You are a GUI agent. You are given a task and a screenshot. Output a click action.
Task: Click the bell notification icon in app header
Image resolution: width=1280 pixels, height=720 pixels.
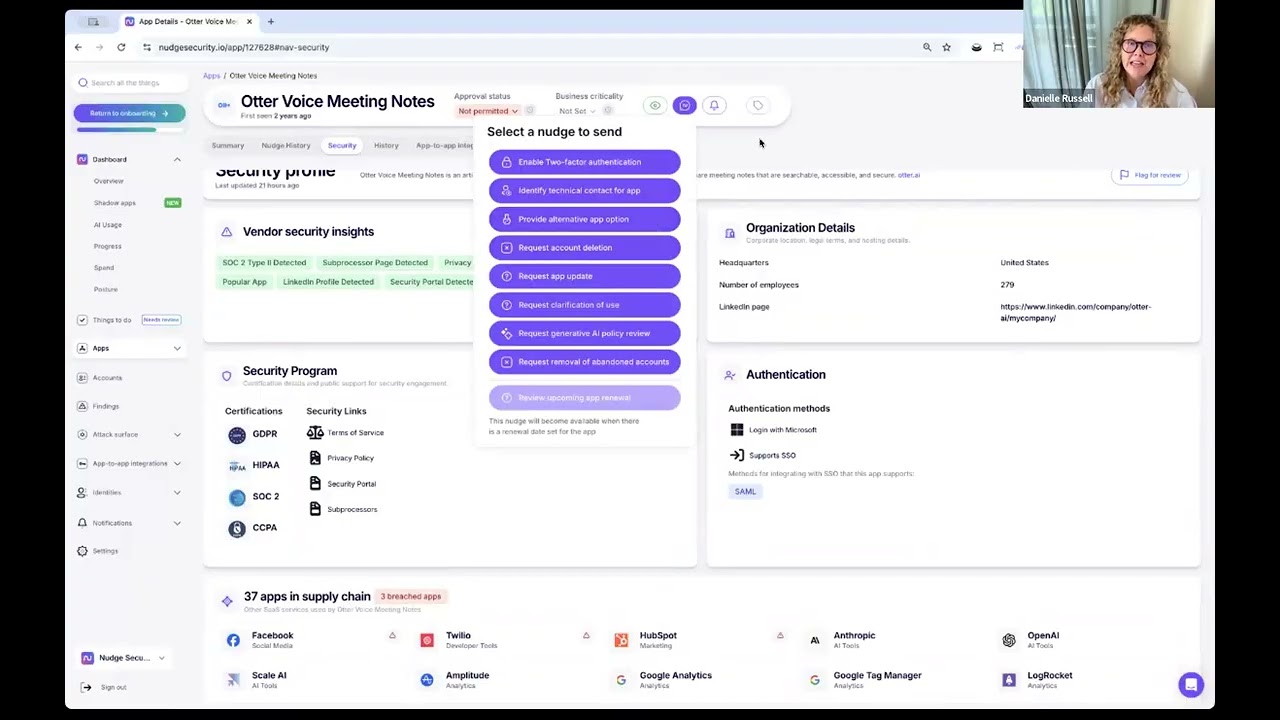714,105
